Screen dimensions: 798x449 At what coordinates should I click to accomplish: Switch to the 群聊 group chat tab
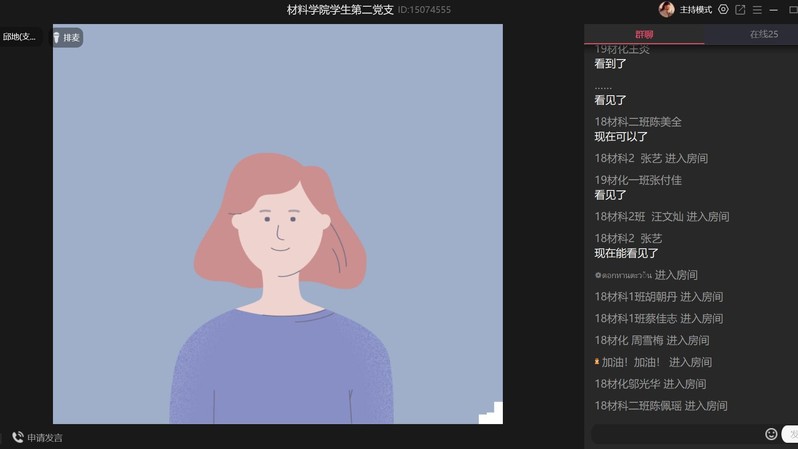tap(644, 34)
